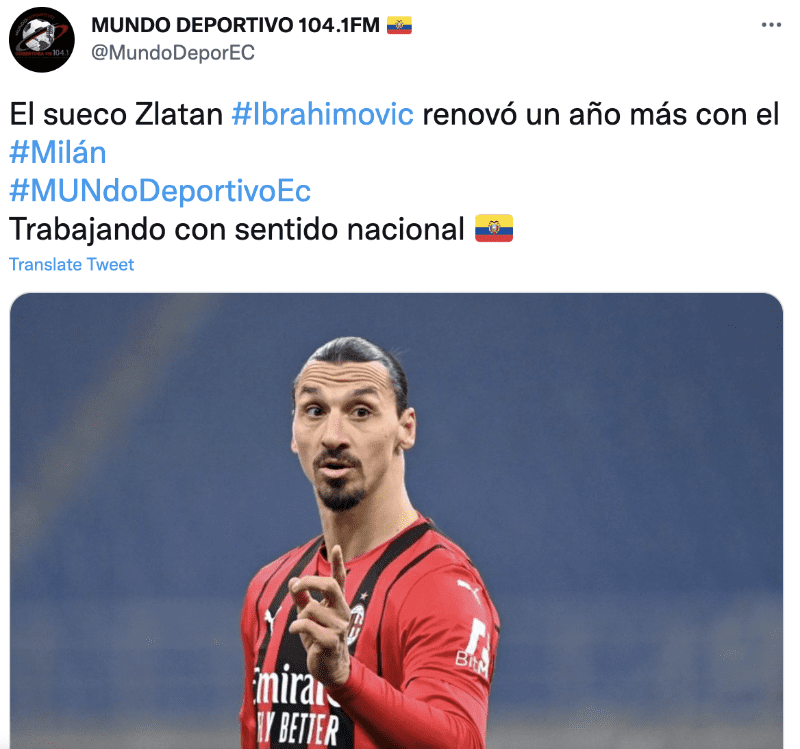Open the #MUNdoDeportivoEc hashtag

(x=160, y=190)
